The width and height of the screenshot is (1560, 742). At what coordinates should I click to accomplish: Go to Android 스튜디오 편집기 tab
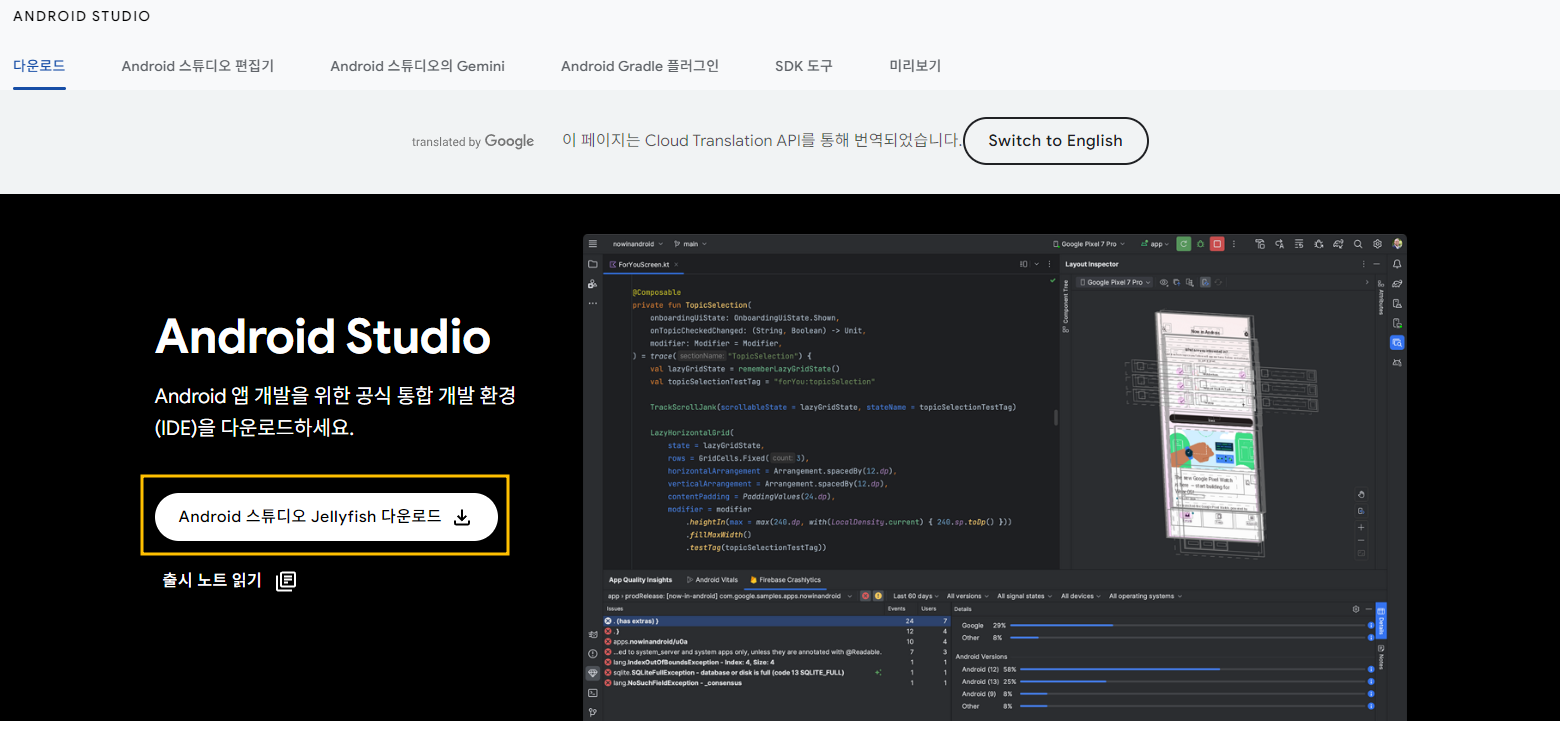(x=197, y=66)
